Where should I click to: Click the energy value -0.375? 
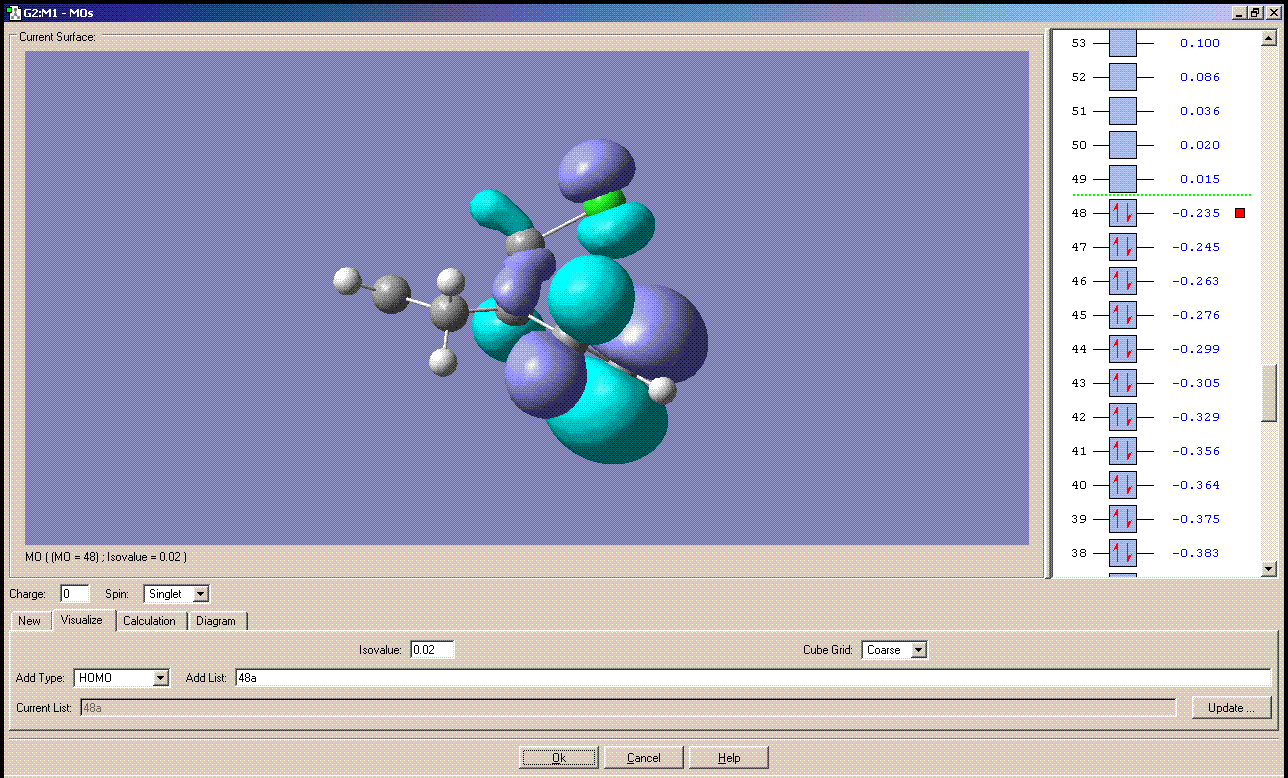coord(1196,519)
